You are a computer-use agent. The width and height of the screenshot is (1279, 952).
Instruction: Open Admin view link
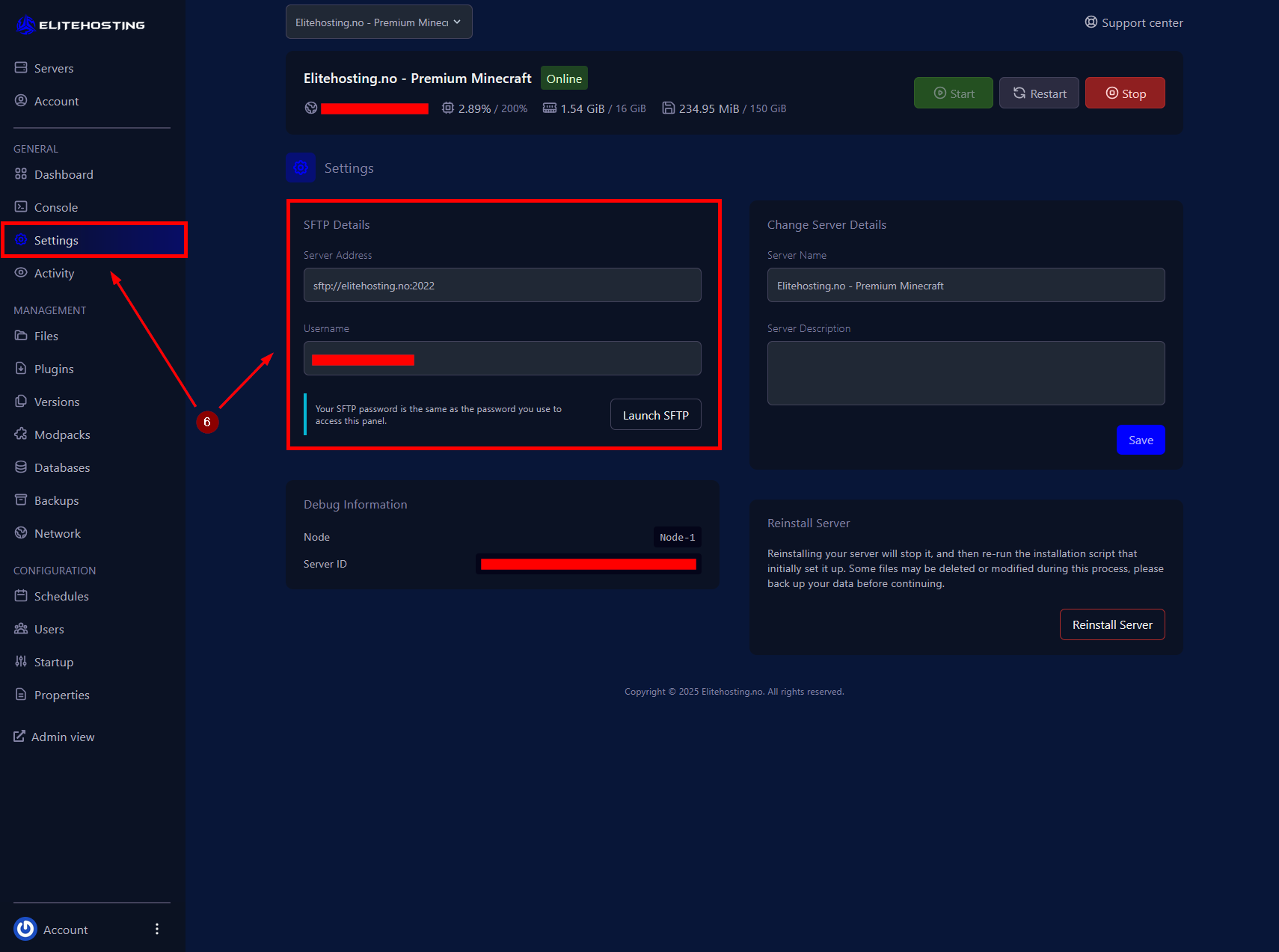point(55,737)
